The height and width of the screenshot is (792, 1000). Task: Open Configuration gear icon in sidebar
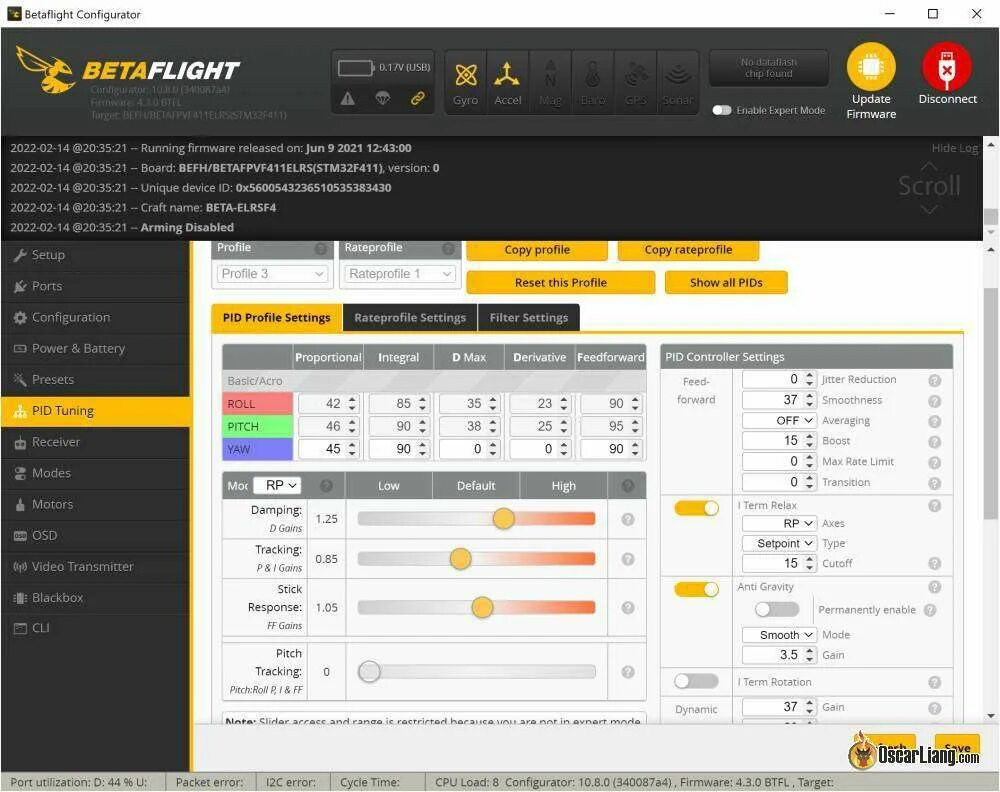tap(20, 318)
